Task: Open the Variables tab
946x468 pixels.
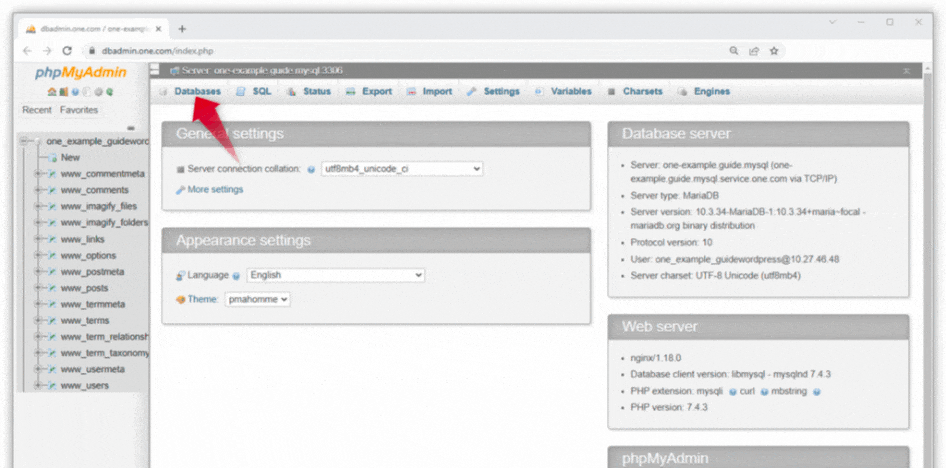Action: [x=571, y=92]
